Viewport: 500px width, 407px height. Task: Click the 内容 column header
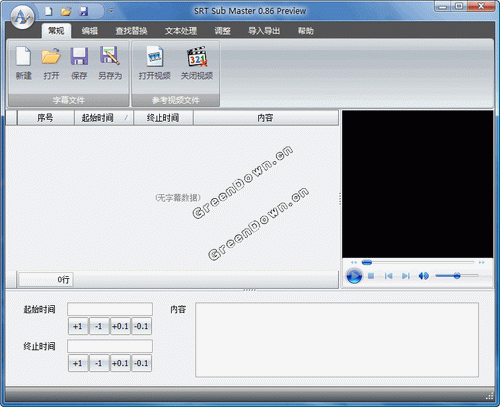click(266, 118)
